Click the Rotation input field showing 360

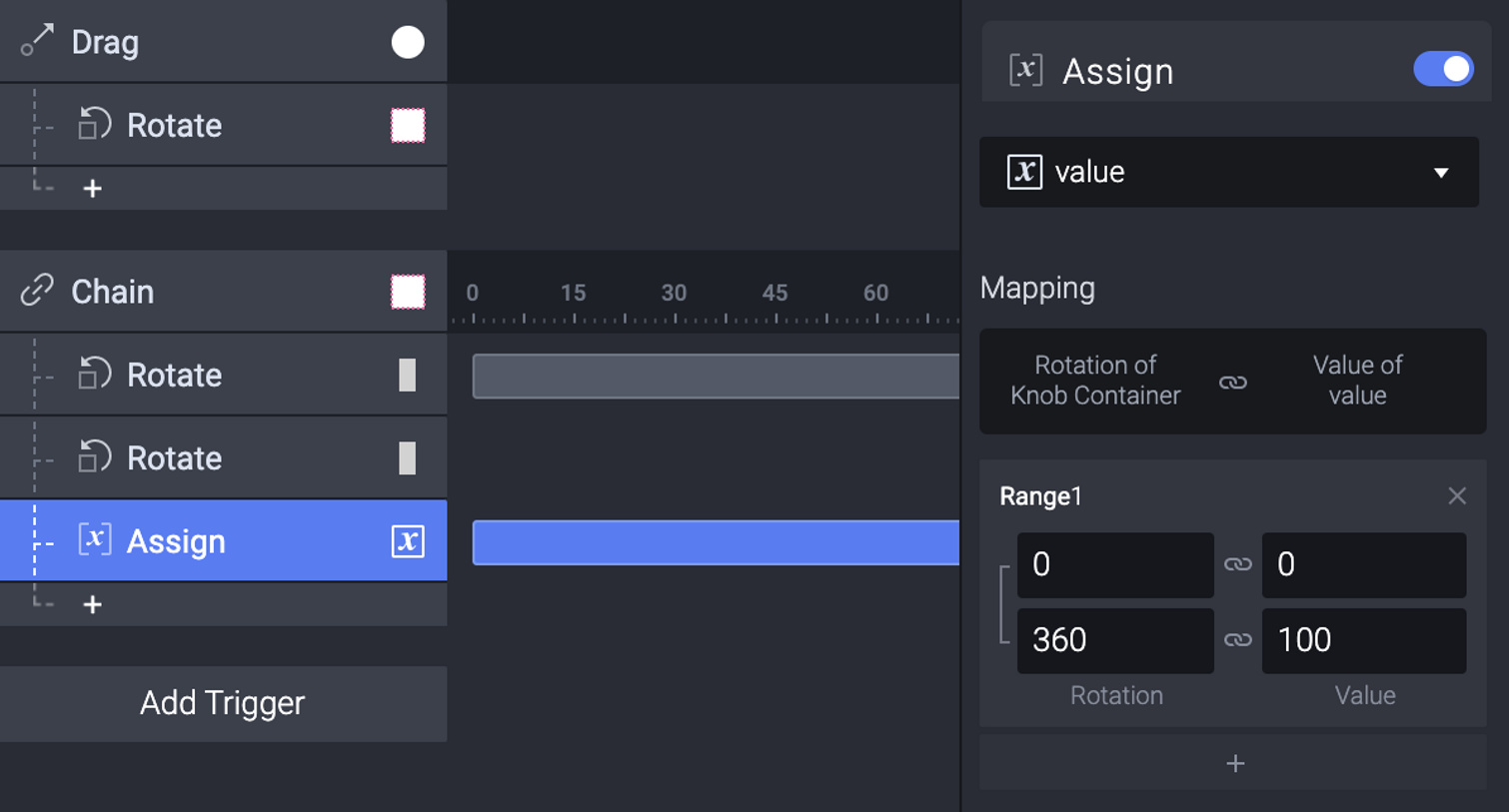pyautogui.click(x=1115, y=640)
